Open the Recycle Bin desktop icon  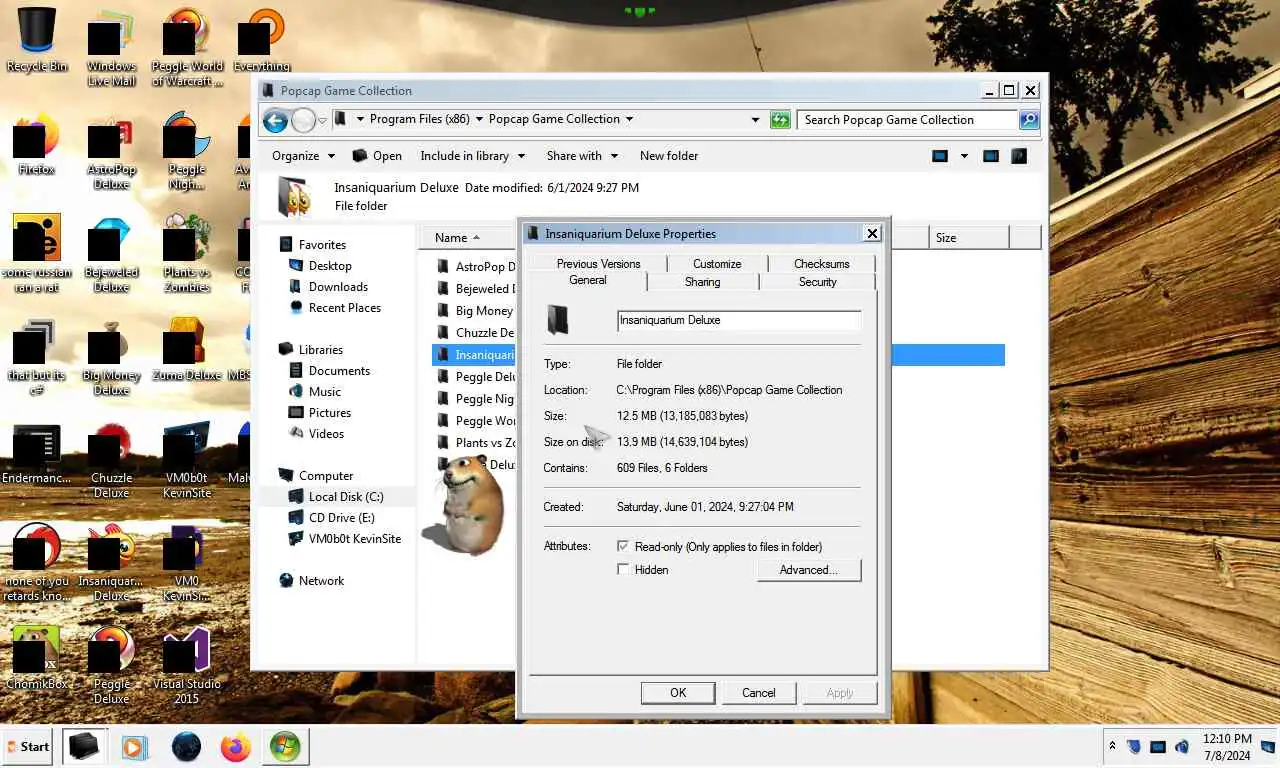(x=37, y=40)
